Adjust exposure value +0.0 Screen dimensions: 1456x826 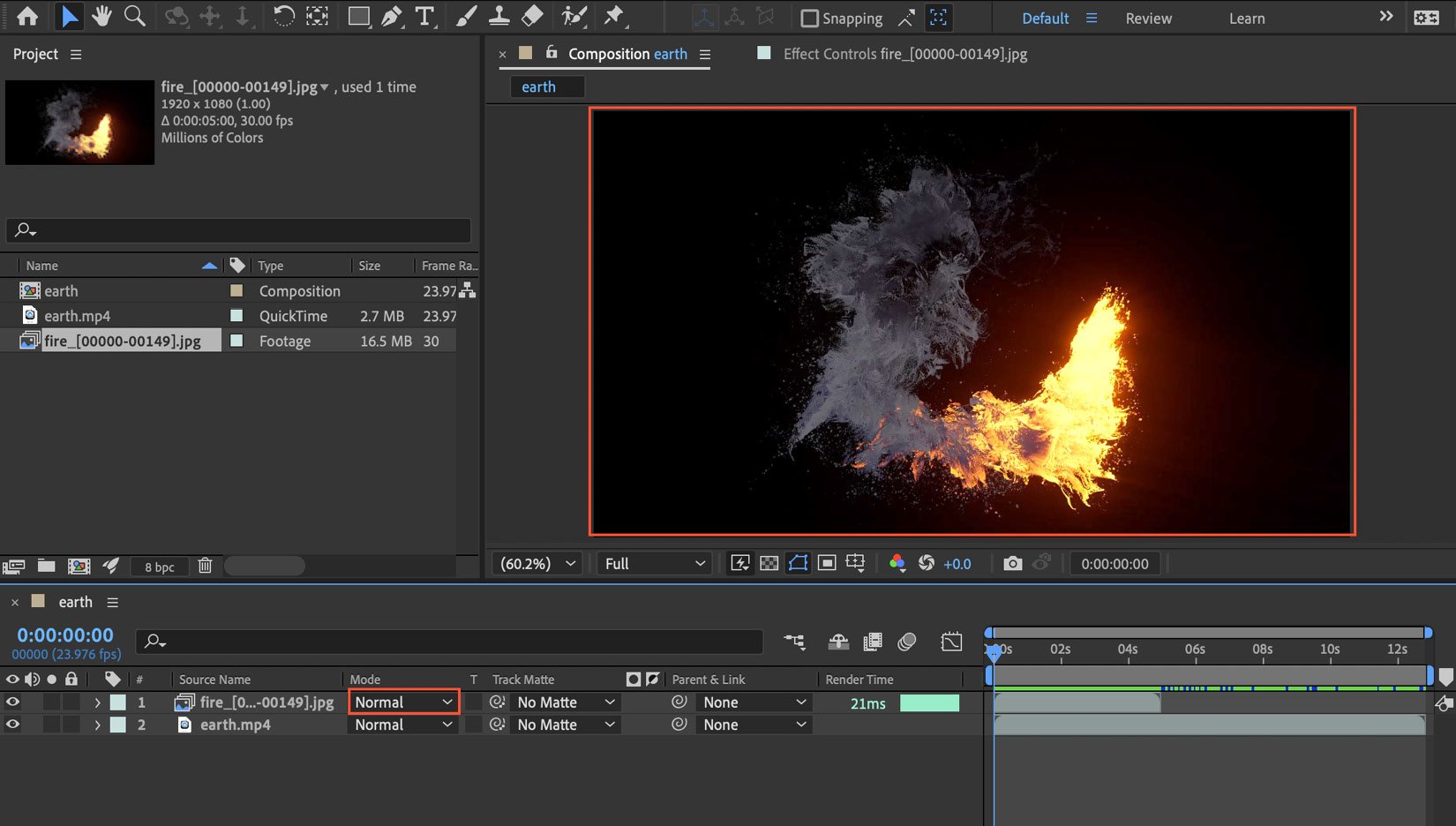[957, 564]
